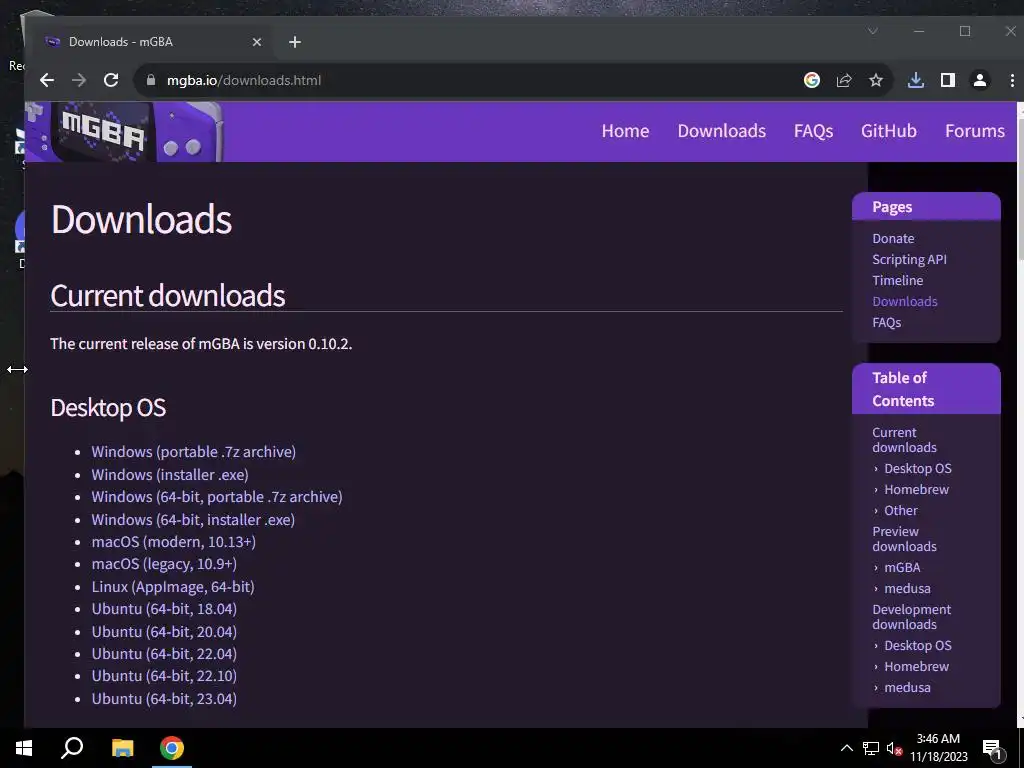Click the muted volume tray icon

(894, 748)
